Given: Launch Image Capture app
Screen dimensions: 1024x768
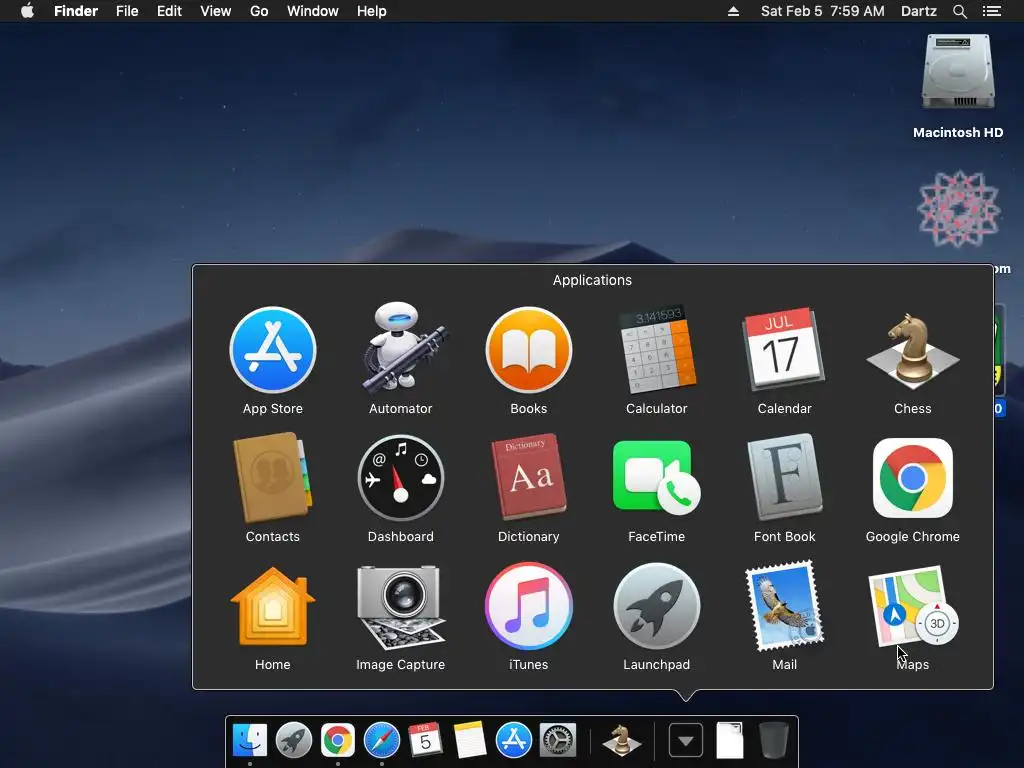Looking at the screenshot, I should coord(400,607).
